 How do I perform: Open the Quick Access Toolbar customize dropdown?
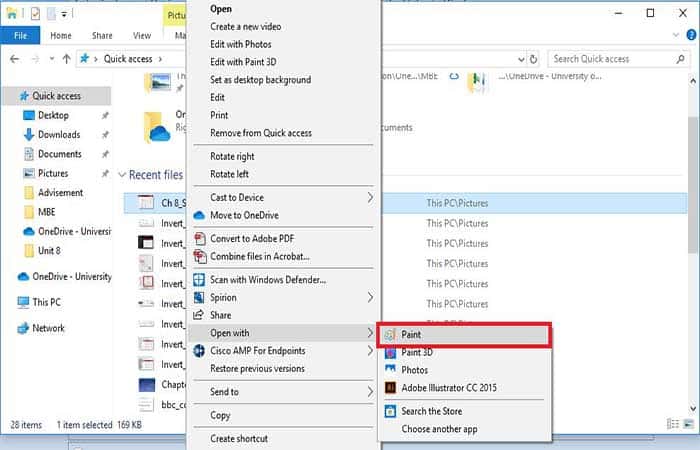[x=65, y=14]
